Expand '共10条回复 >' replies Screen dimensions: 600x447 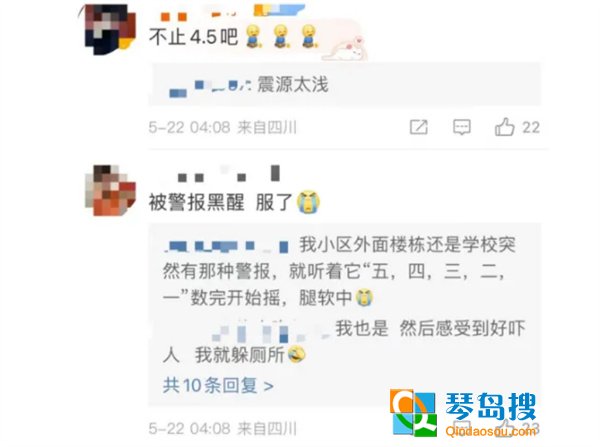tap(218, 385)
